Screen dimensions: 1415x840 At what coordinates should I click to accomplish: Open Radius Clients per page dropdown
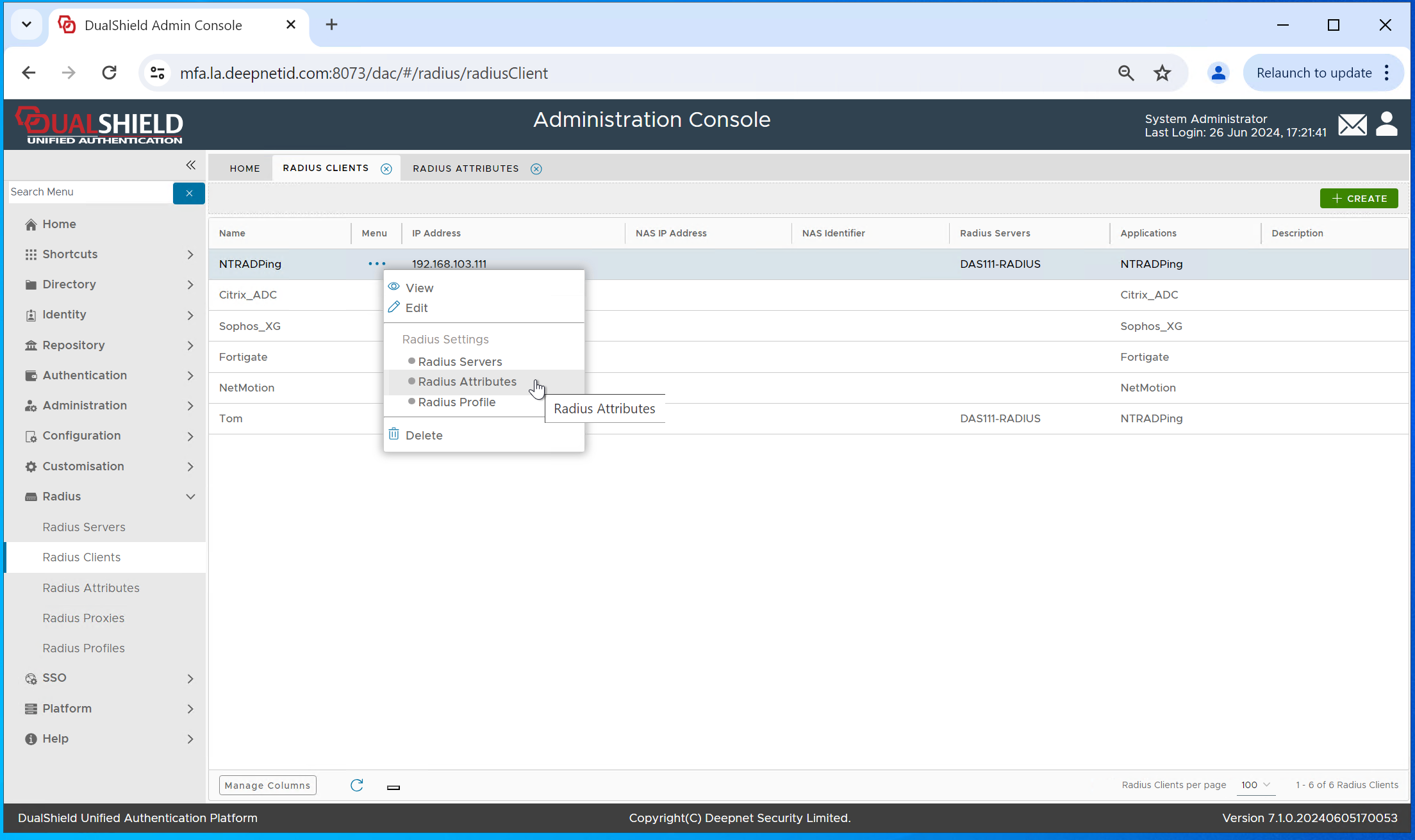[1255, 785]
